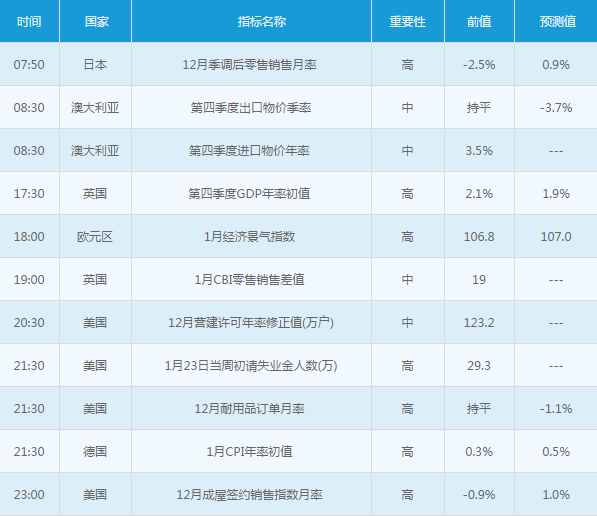Open 12月耐用品订单月率 indicator
This screenshot has width=597, height=516.
[x=249, y=409]
